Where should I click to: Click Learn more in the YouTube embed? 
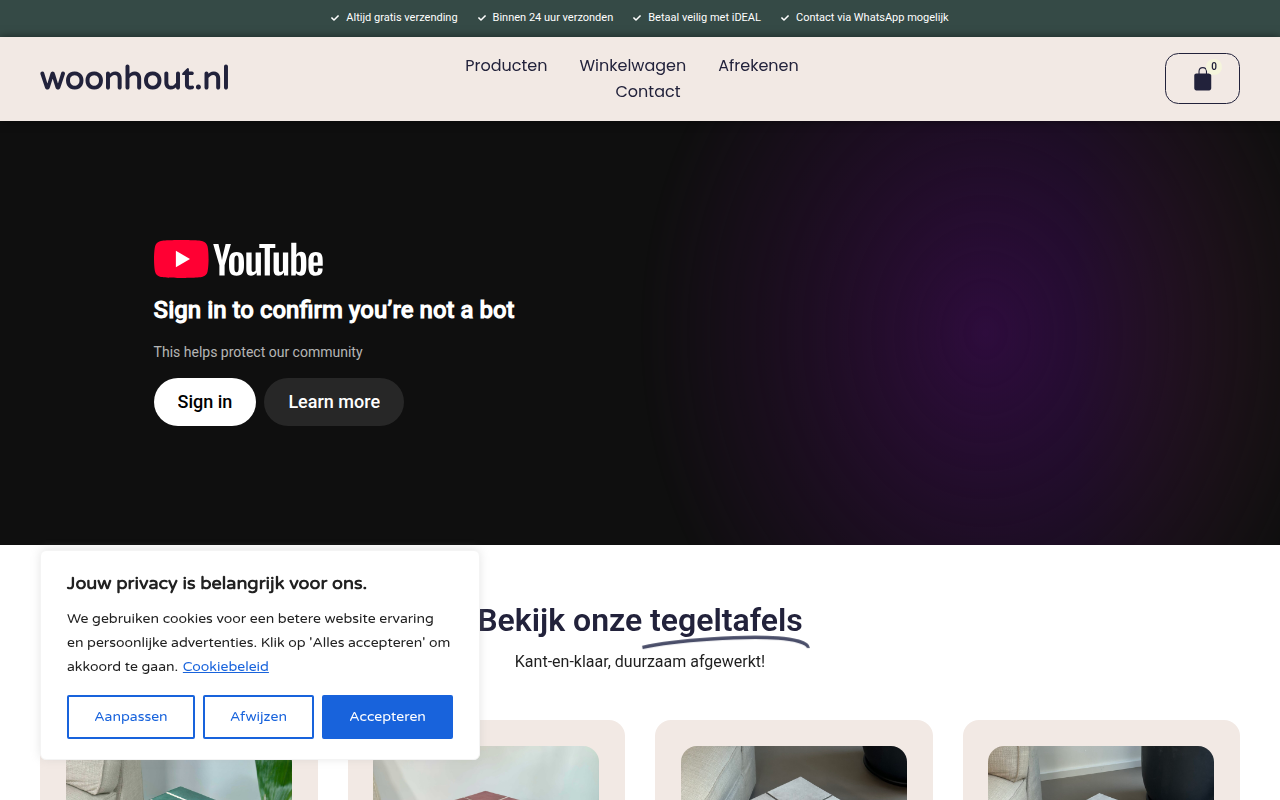click(x=334, y=402)
